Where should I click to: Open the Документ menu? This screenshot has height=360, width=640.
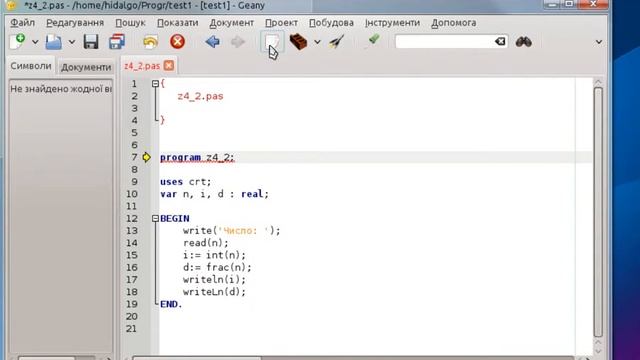231,23
